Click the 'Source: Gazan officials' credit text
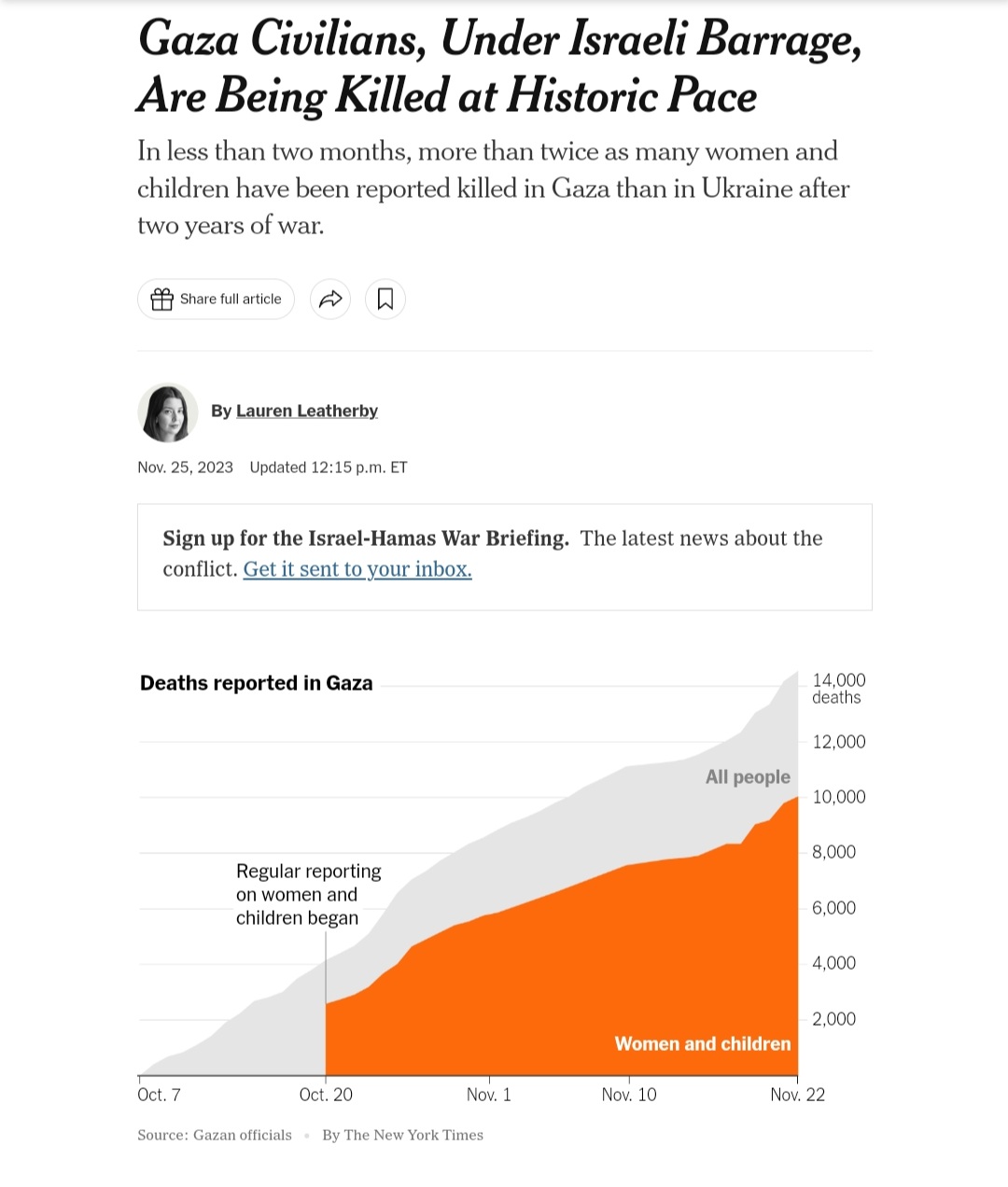The image size is (1008, 1187). pos(215,1136)
